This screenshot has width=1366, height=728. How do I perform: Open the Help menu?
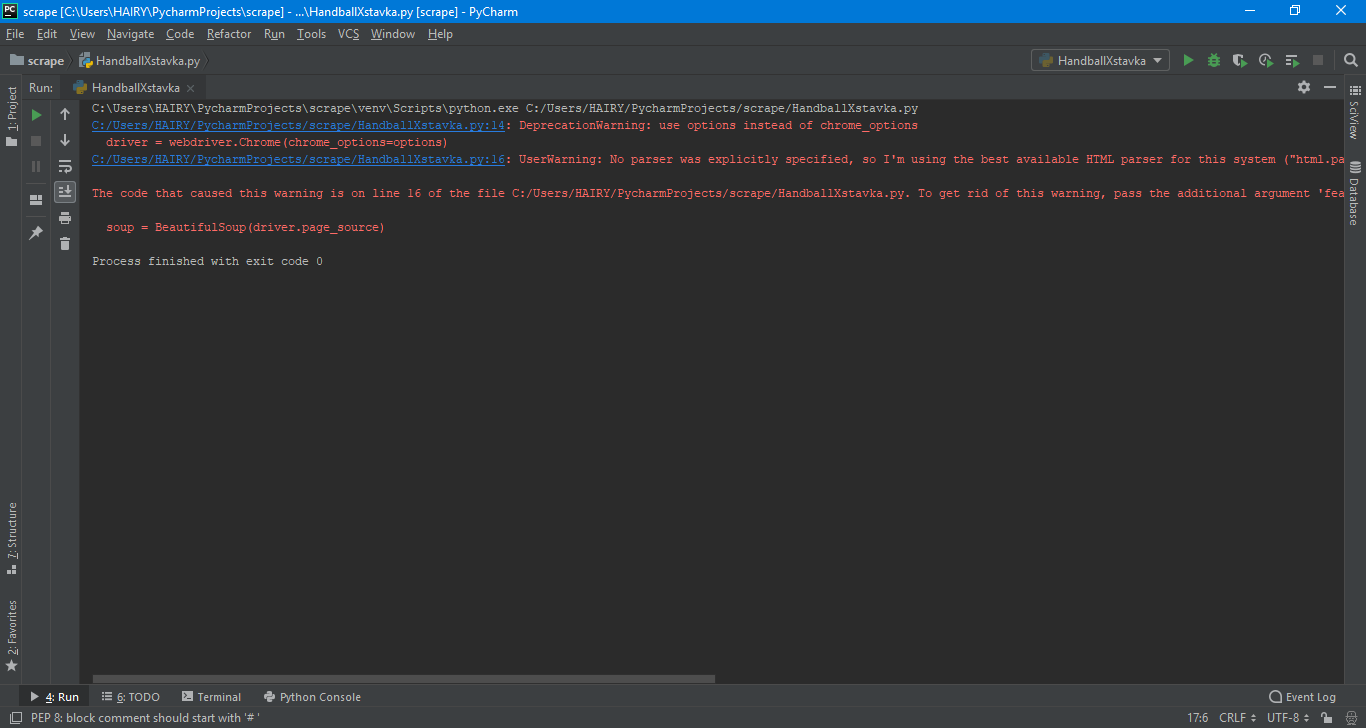440,34
